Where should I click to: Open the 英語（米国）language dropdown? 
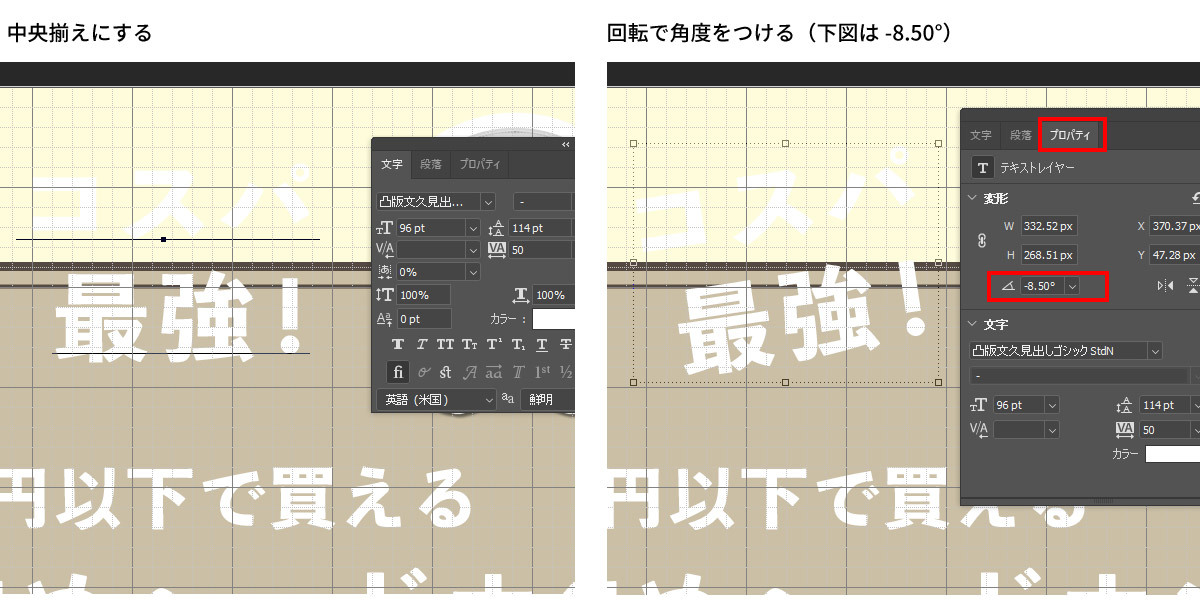436,399
